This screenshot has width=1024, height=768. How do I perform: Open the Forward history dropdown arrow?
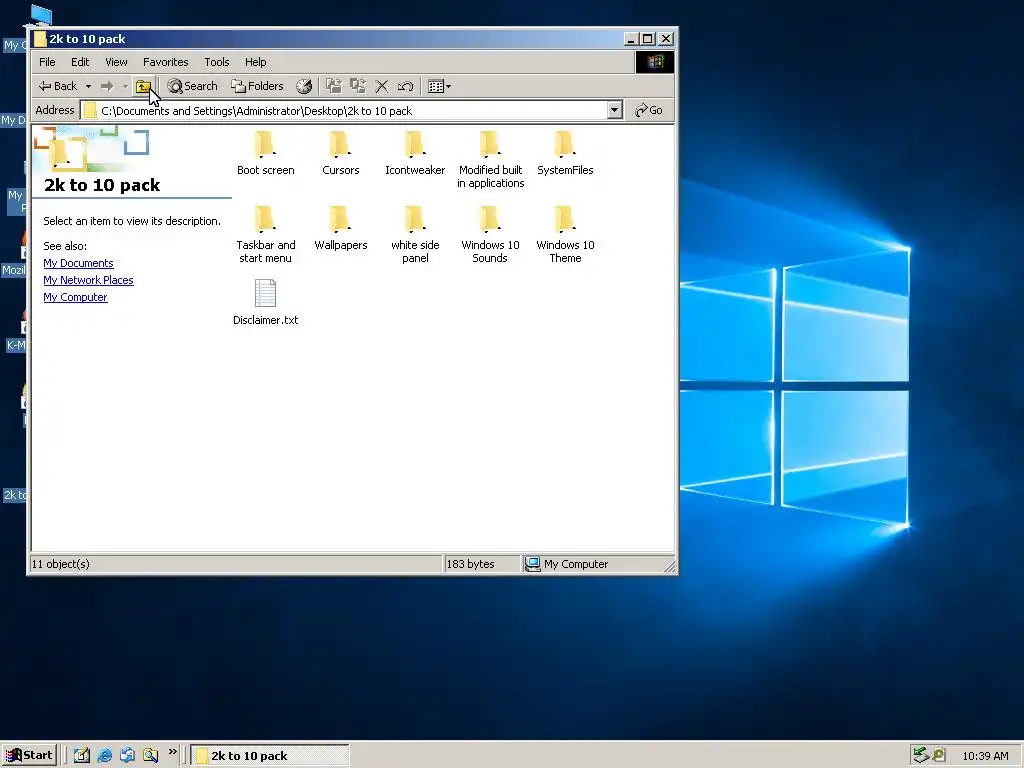click(x=125, y=86)
